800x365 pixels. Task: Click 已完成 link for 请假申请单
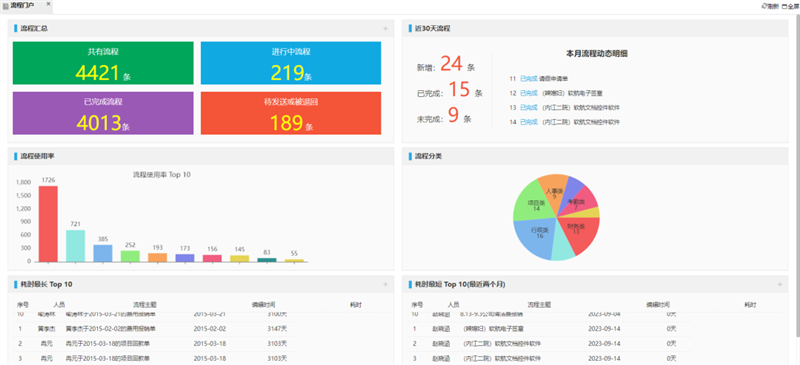point(529,79)
